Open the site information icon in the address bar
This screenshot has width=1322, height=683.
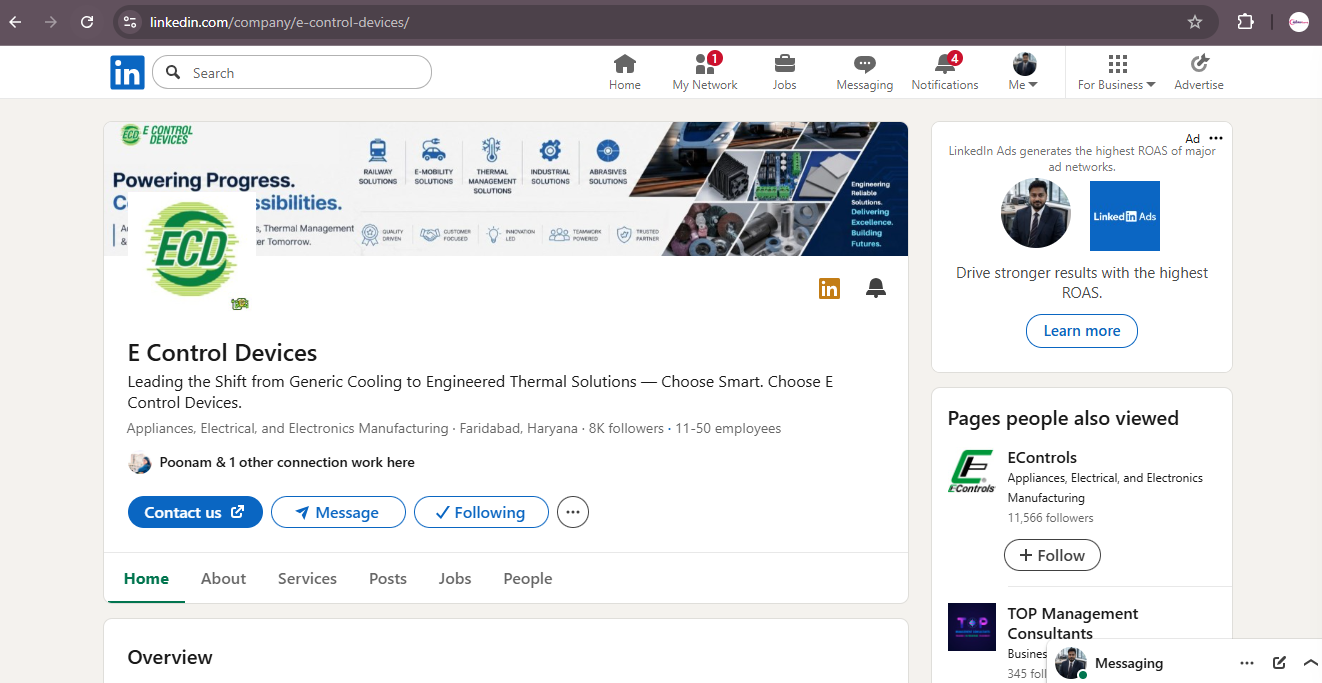128,22
